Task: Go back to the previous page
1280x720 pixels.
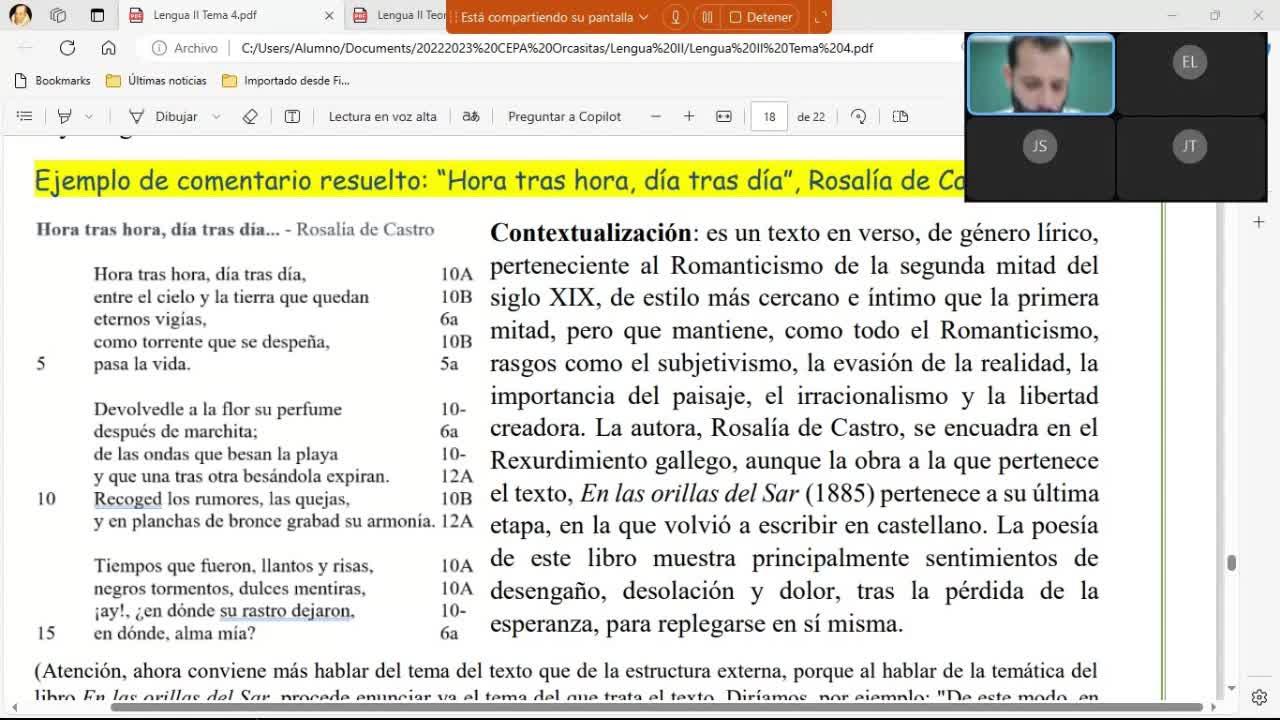Action: coord(26,47)
